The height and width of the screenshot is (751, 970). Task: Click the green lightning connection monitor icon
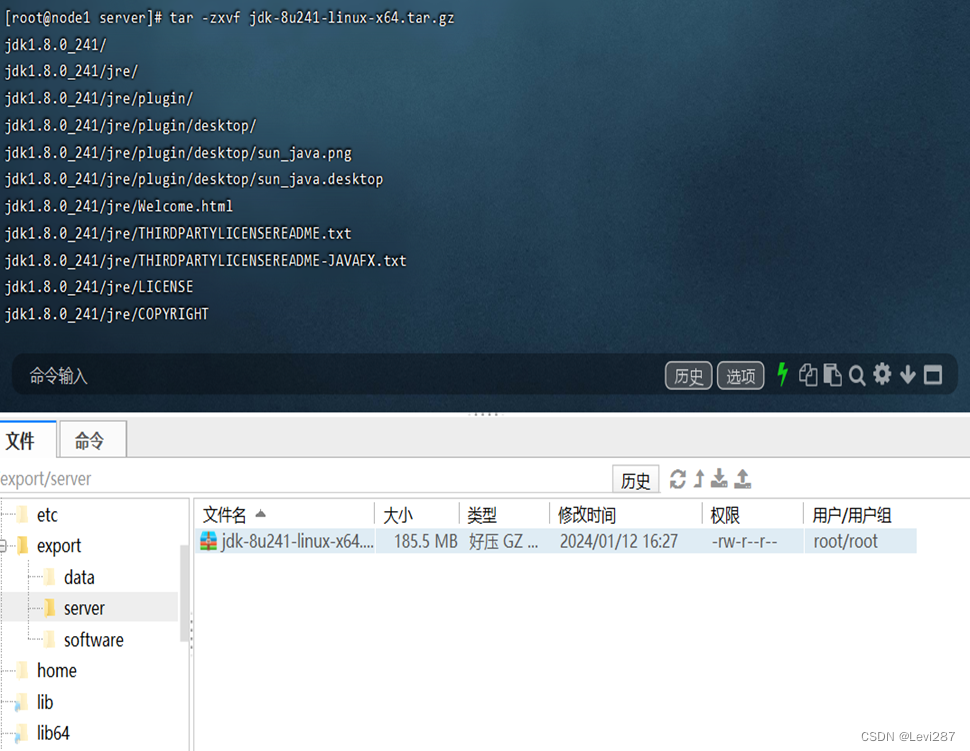pyautogui.click(x=783, y=375)
